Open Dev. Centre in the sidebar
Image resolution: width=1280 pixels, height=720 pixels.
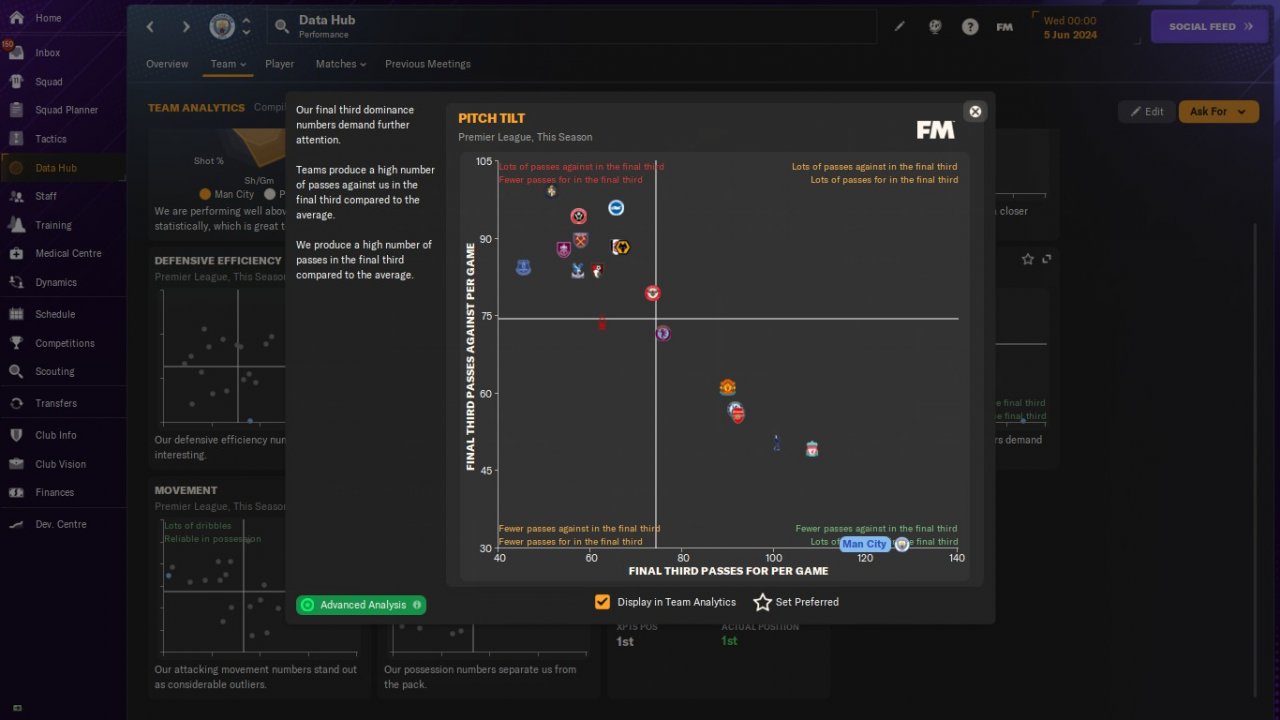pyautogui.click(x=61, y=525)
